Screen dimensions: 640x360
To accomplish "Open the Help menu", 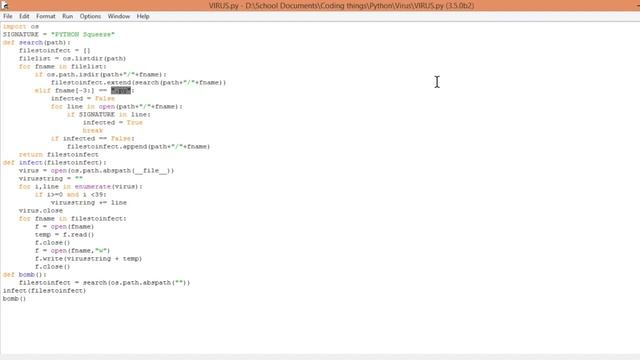I will point(143,16).
